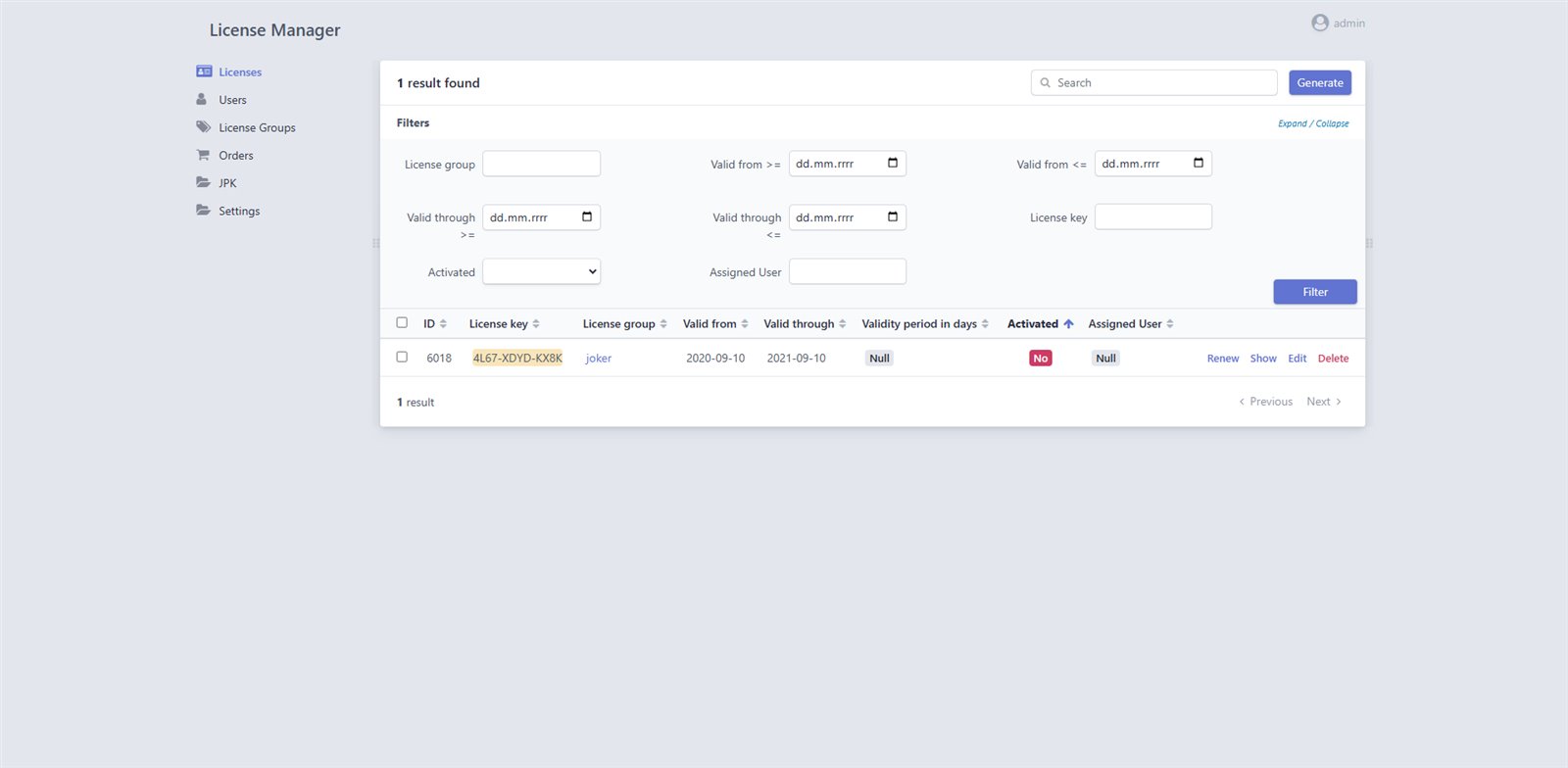
Task: Open the Activated filter dropdown
Action: 541,271
